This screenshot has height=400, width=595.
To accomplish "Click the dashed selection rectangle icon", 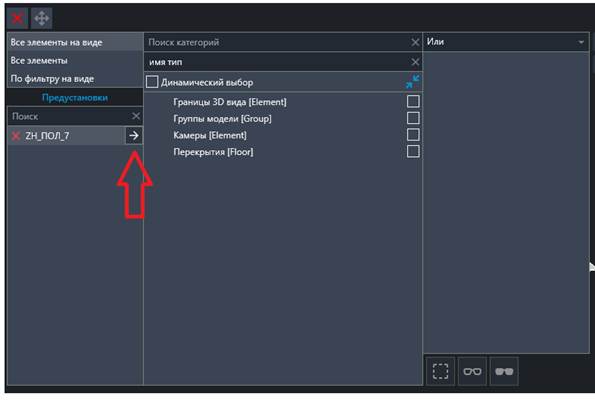I will tap(440, 371).
